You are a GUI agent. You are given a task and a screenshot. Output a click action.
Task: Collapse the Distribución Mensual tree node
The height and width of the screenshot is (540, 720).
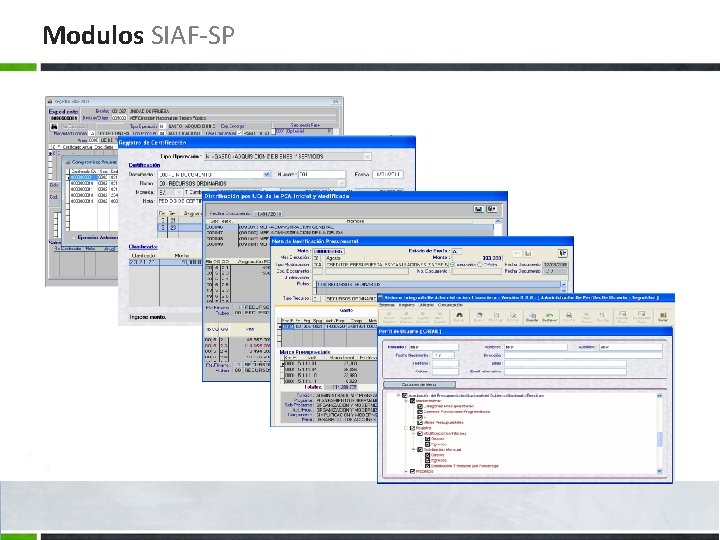tap(413, 450)
